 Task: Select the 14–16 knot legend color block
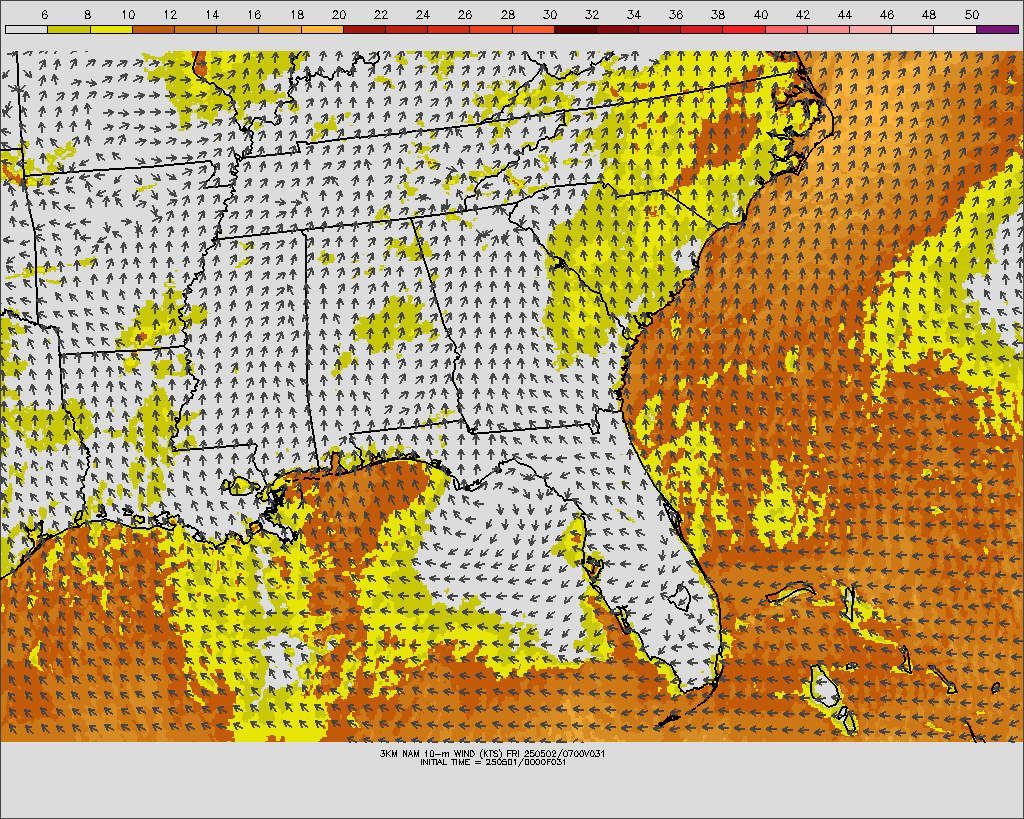(x=238, y=29)
